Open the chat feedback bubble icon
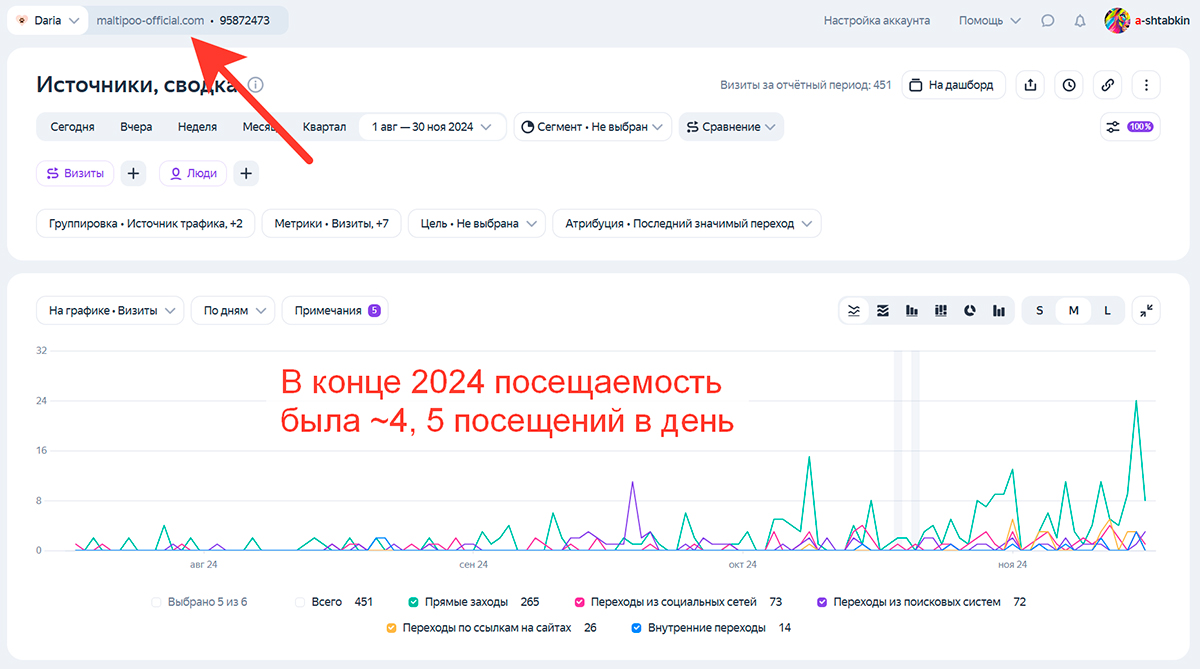This screenshot has height=669, width=1200. pos(1047,20)
